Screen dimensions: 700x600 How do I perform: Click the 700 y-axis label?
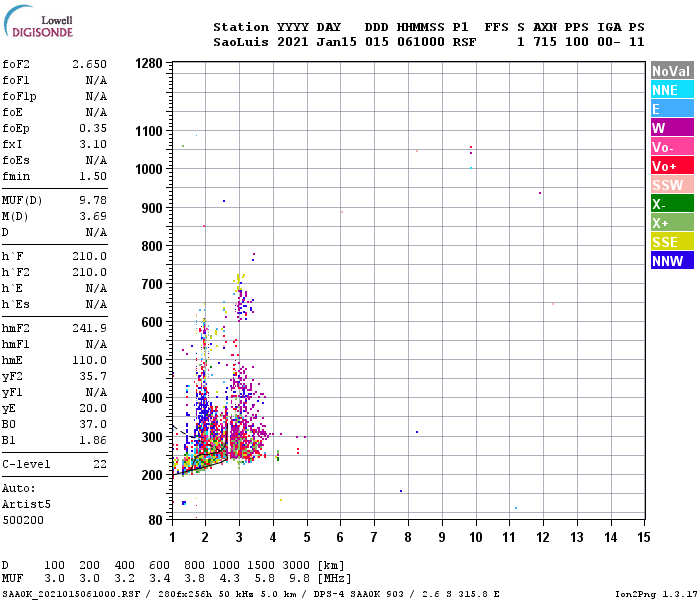click(152, 284)
